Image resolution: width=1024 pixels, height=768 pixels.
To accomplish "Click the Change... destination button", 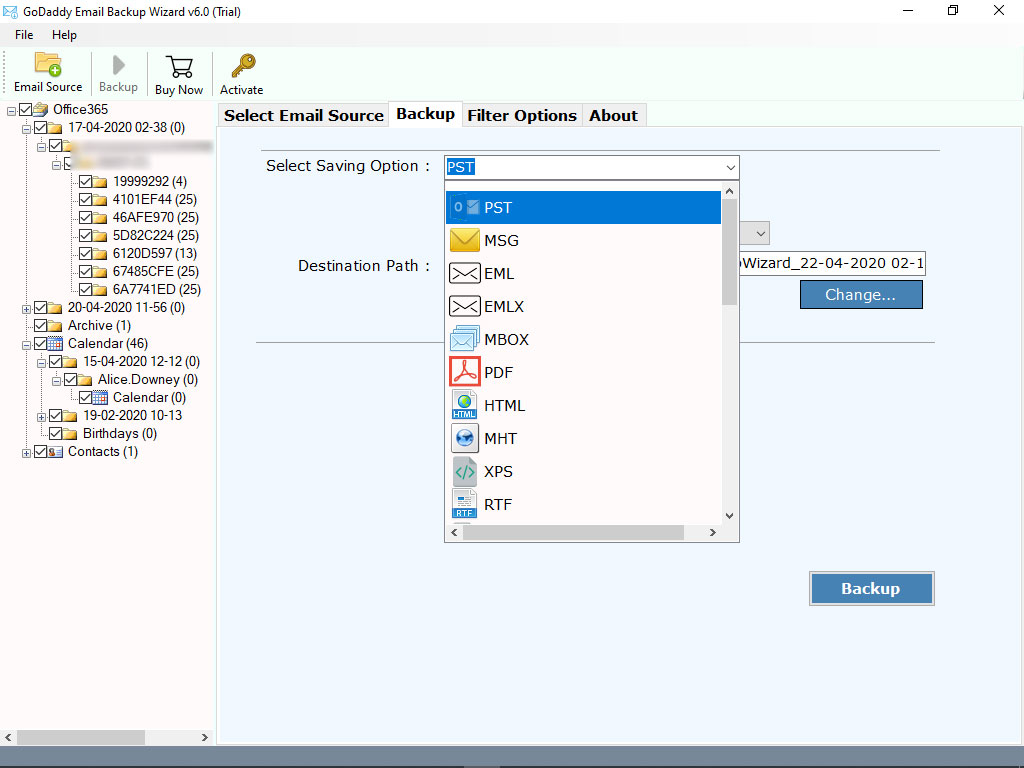I will click(861, 295).
